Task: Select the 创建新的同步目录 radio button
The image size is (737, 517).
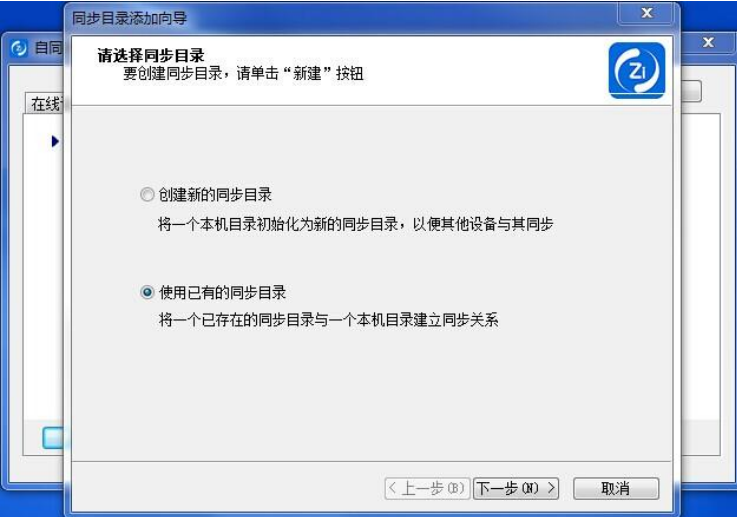Action: pos(147,194)
